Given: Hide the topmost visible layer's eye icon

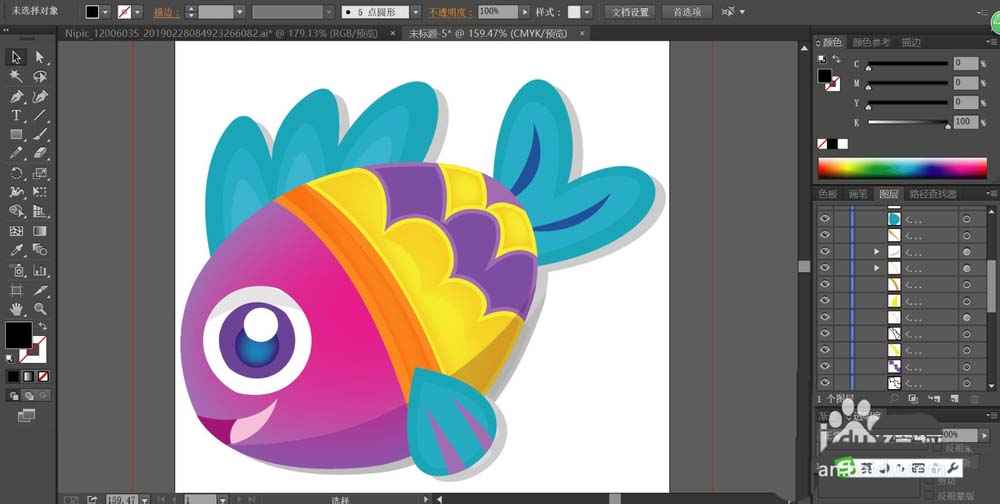Looking at the screenshot, I should click(825, 218).
